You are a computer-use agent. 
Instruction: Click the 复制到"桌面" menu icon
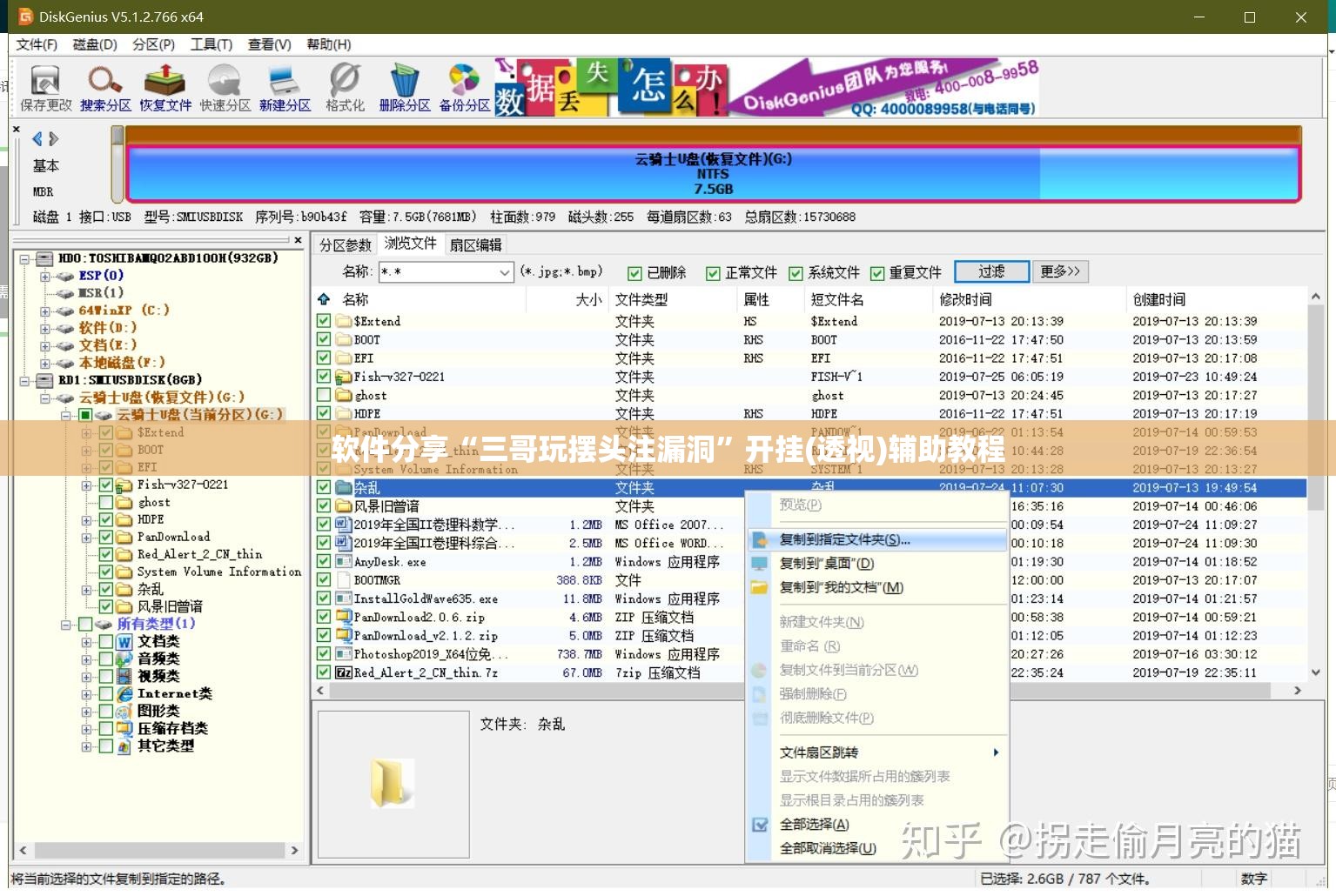point(760,564)
